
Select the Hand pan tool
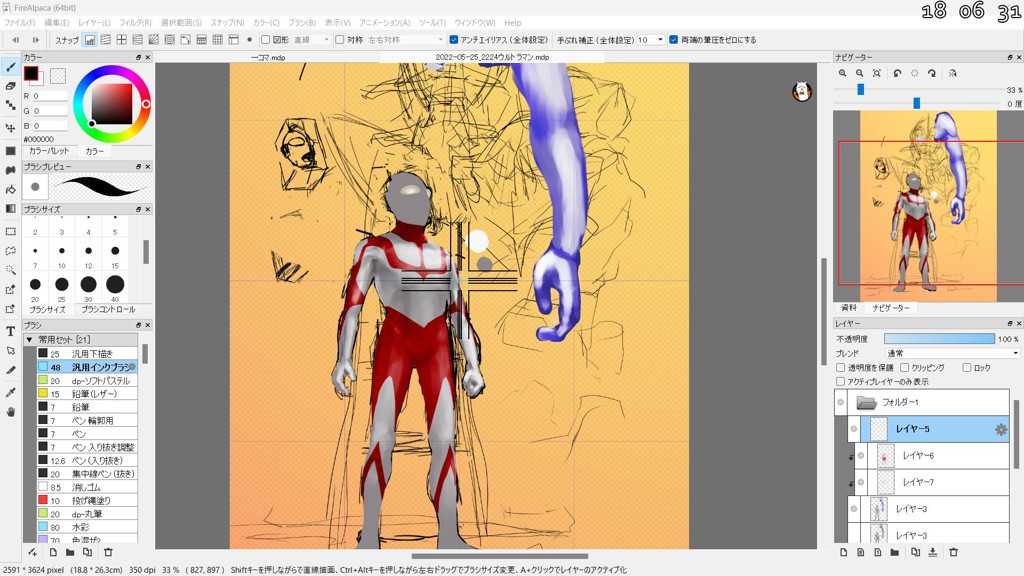pos(10,412)
